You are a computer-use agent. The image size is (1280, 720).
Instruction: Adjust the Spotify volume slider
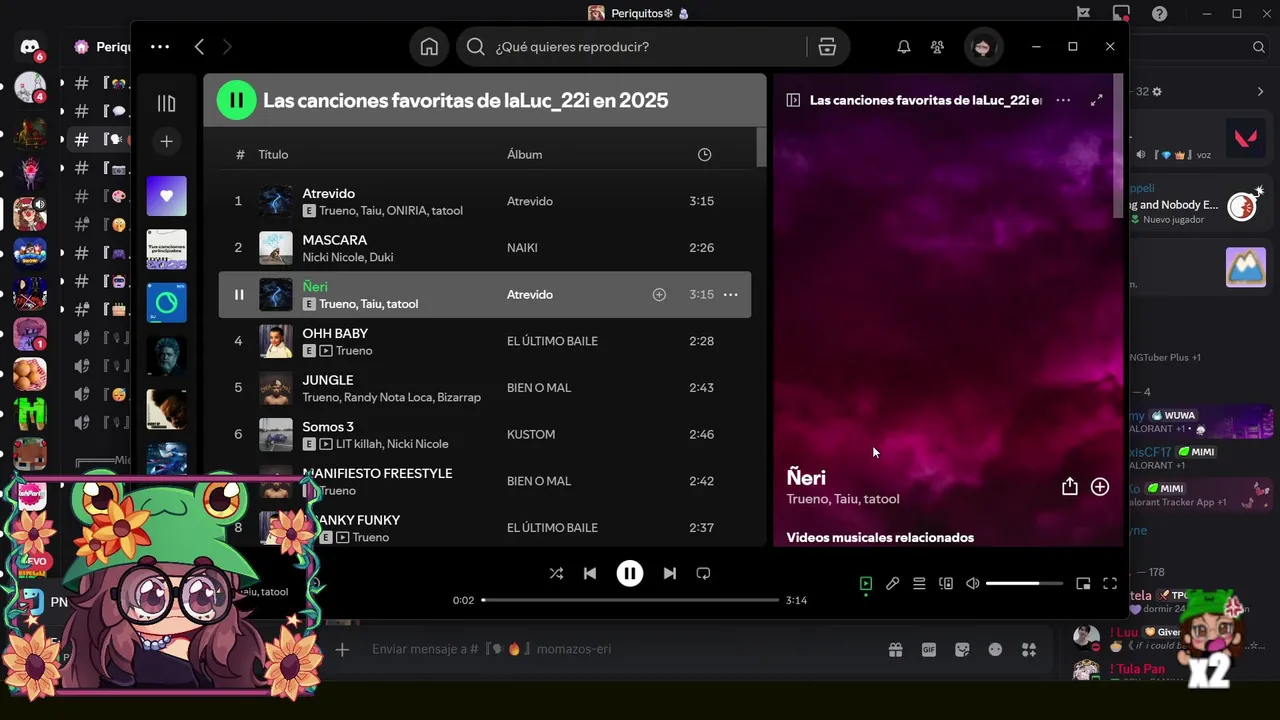tap(1025, 583)
